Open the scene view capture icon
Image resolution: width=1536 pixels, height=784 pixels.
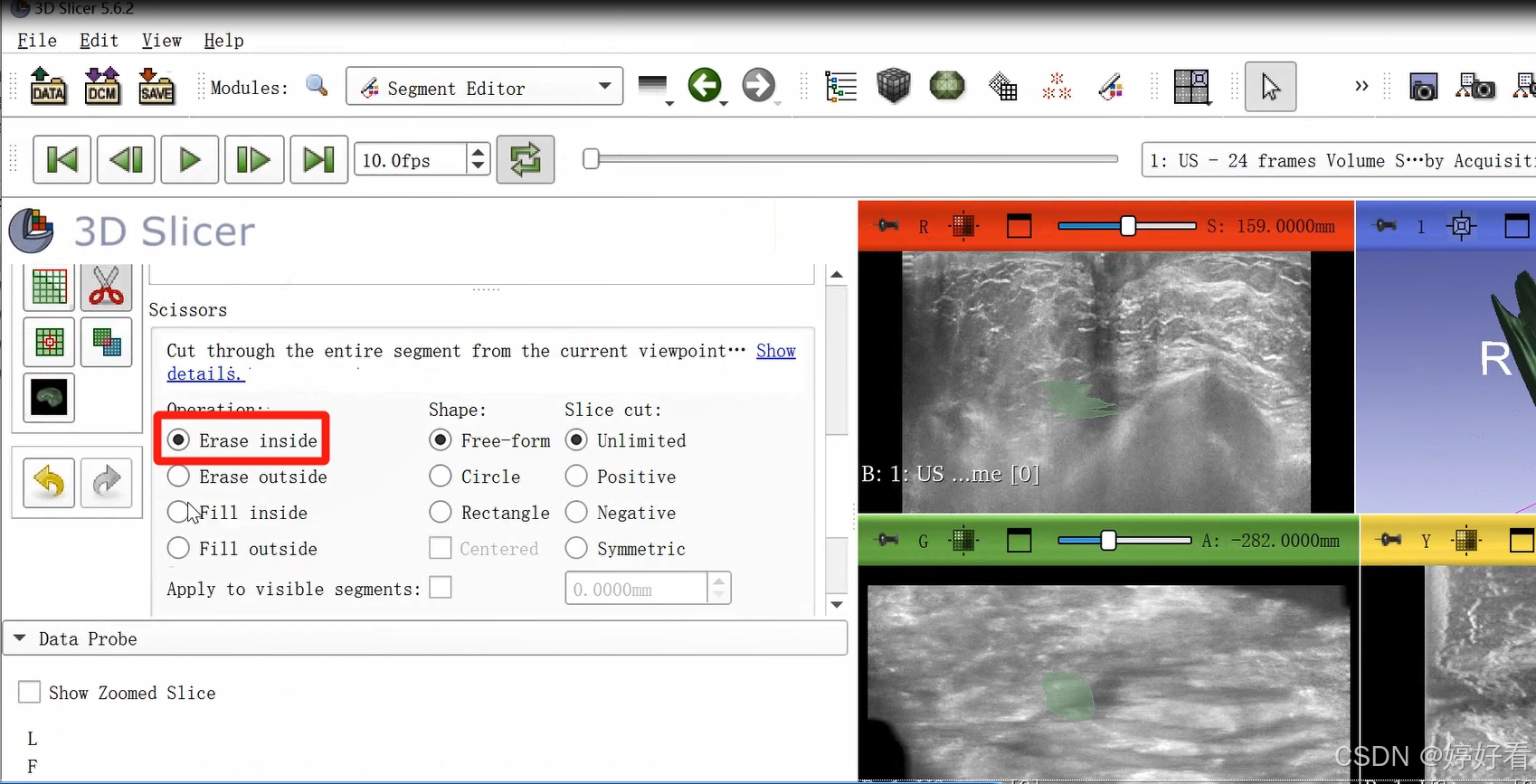pos(1475,87)
